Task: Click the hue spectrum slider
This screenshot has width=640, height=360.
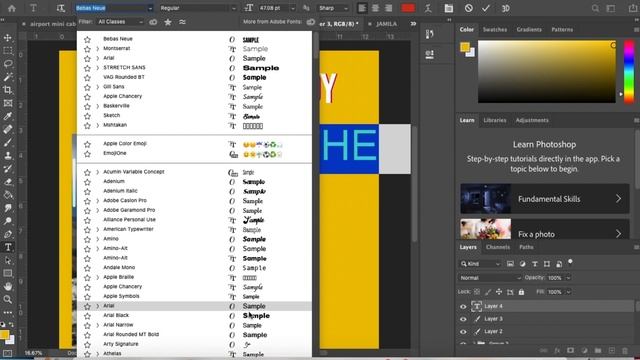Action: [x=629, y=71]
